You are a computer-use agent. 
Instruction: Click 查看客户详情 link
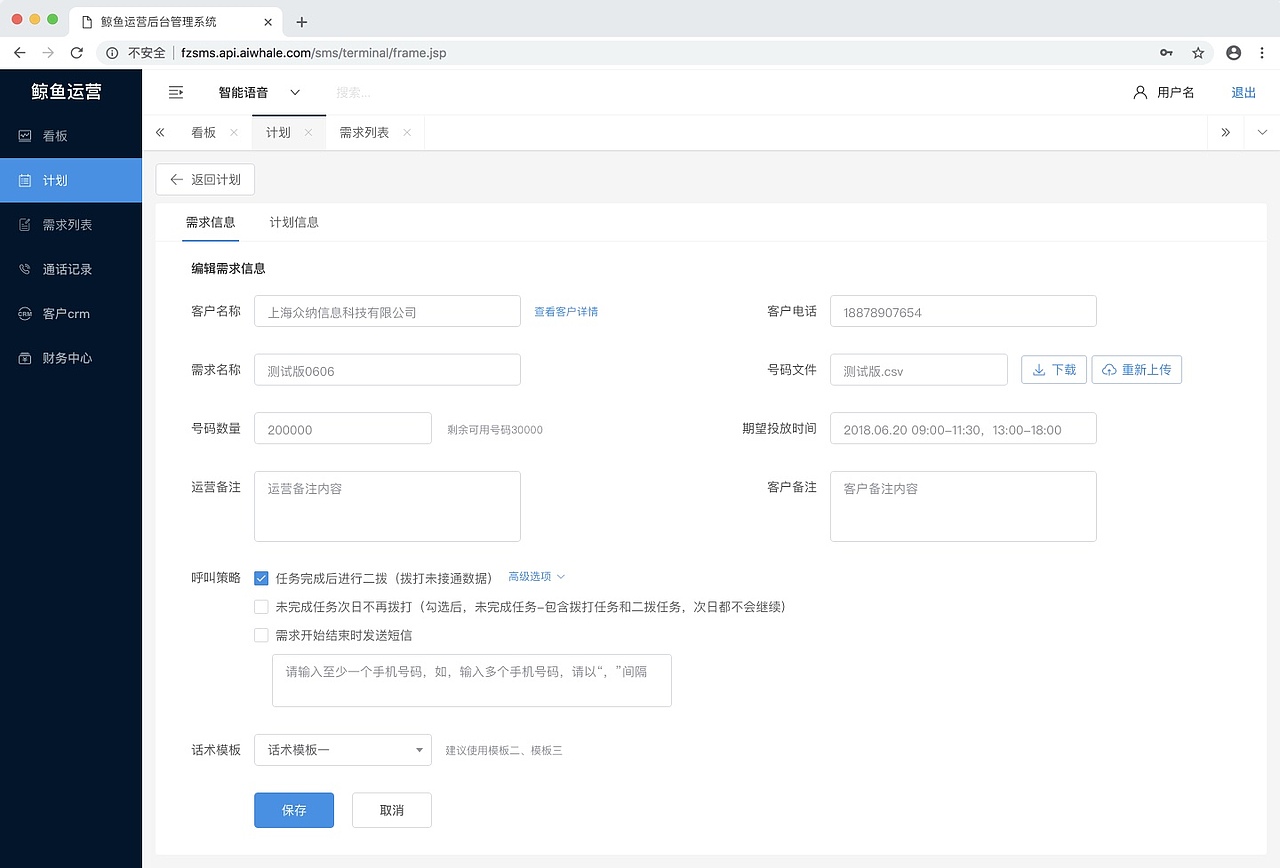coord(566,312)
